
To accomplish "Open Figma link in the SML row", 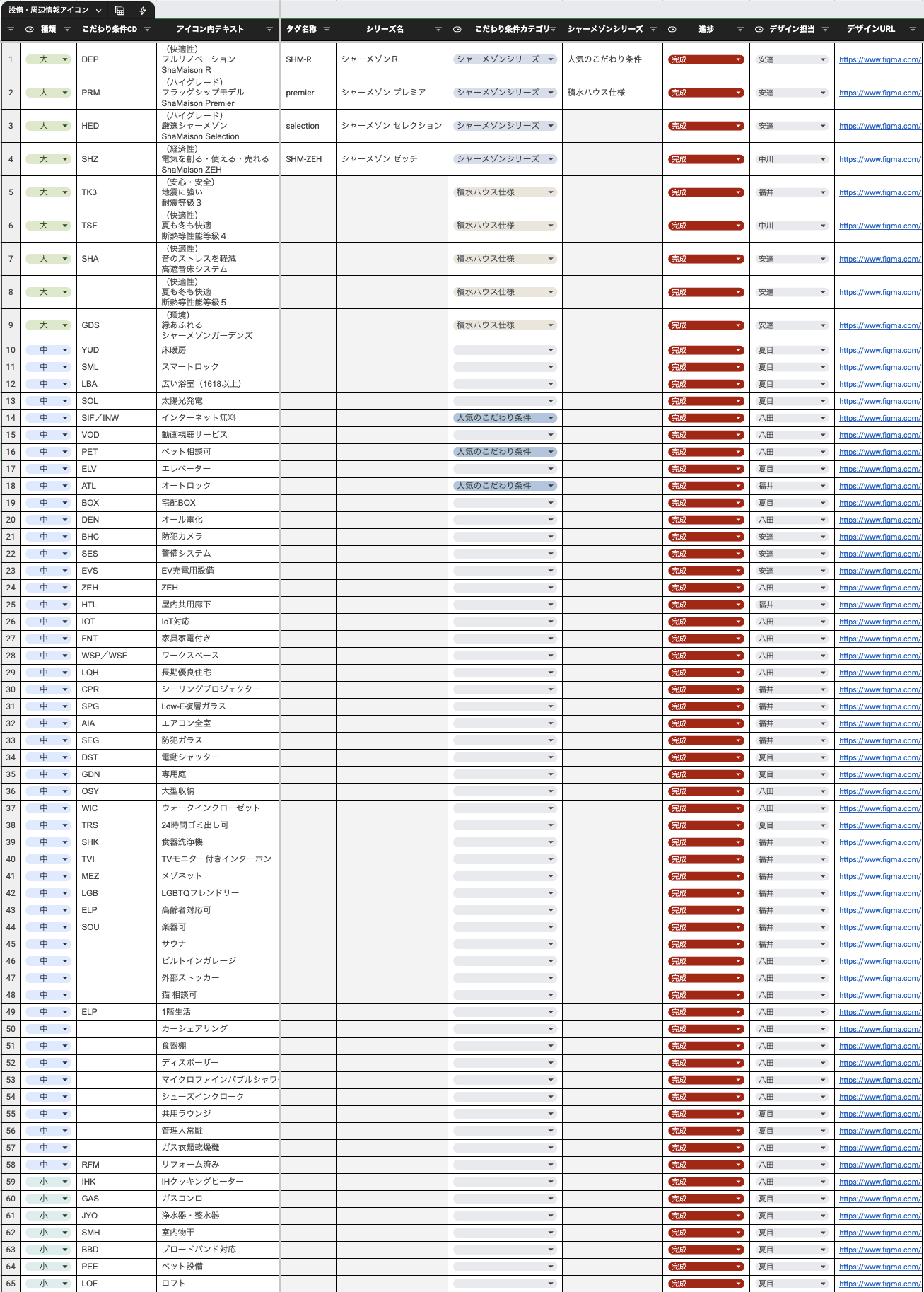I will tap(880, 367).
